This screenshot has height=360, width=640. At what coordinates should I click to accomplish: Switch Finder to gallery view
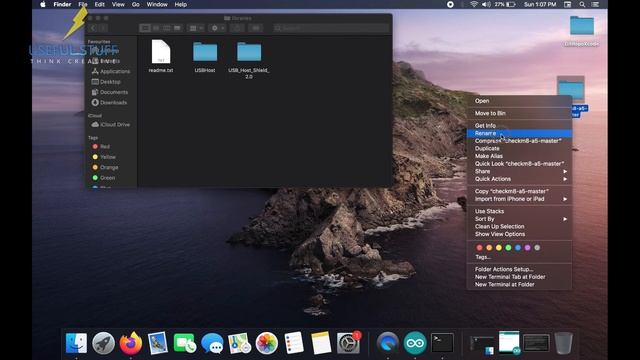[177, 28]
